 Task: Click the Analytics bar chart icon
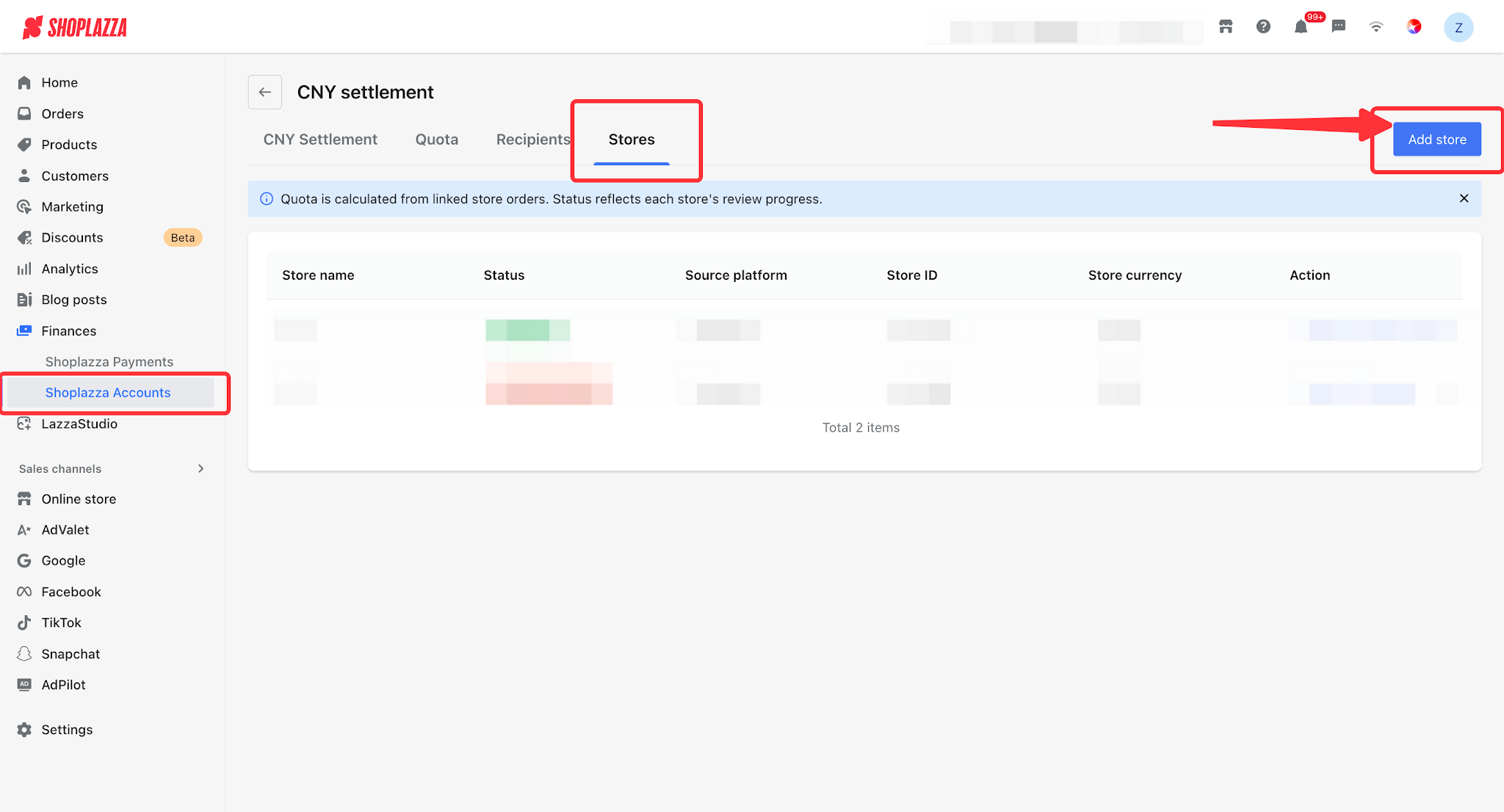tap(24, 269)
